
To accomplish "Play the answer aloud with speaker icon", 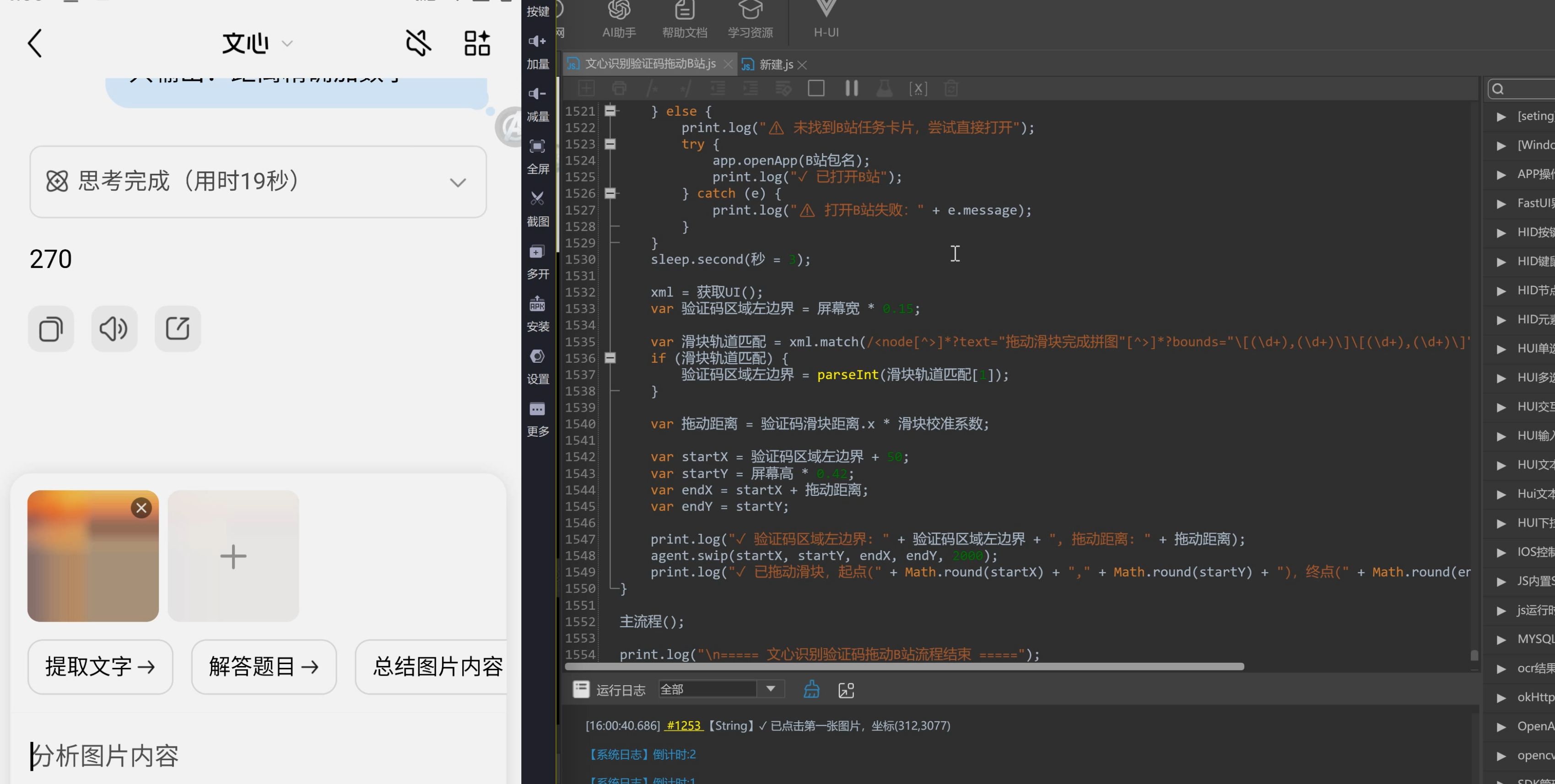I will (x=114, y=329).
